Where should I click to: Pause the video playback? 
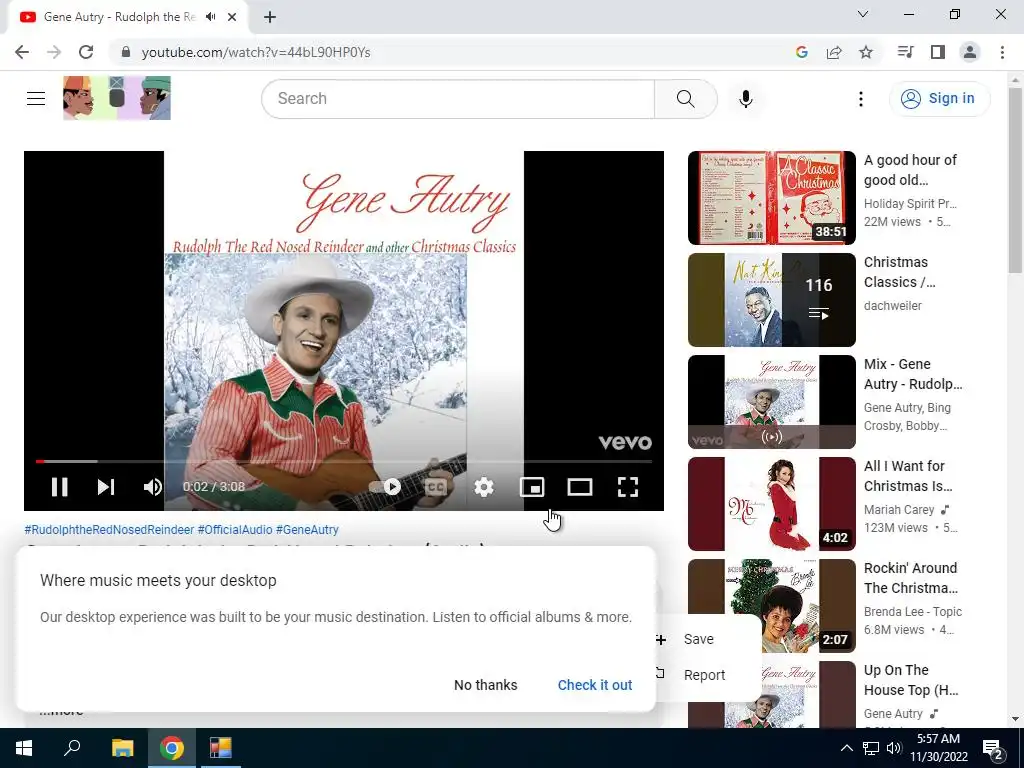click(x=59, y=487)
